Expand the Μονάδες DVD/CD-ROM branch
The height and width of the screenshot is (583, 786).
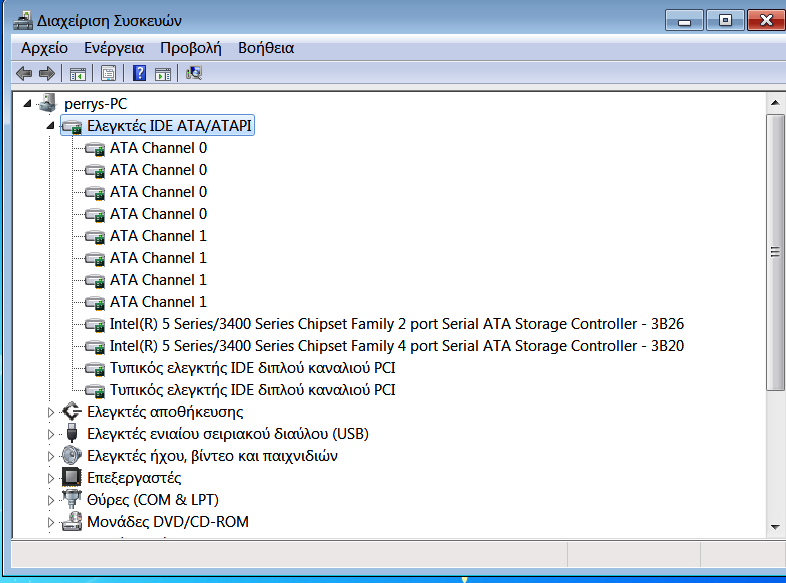click(x=50, y=522)
